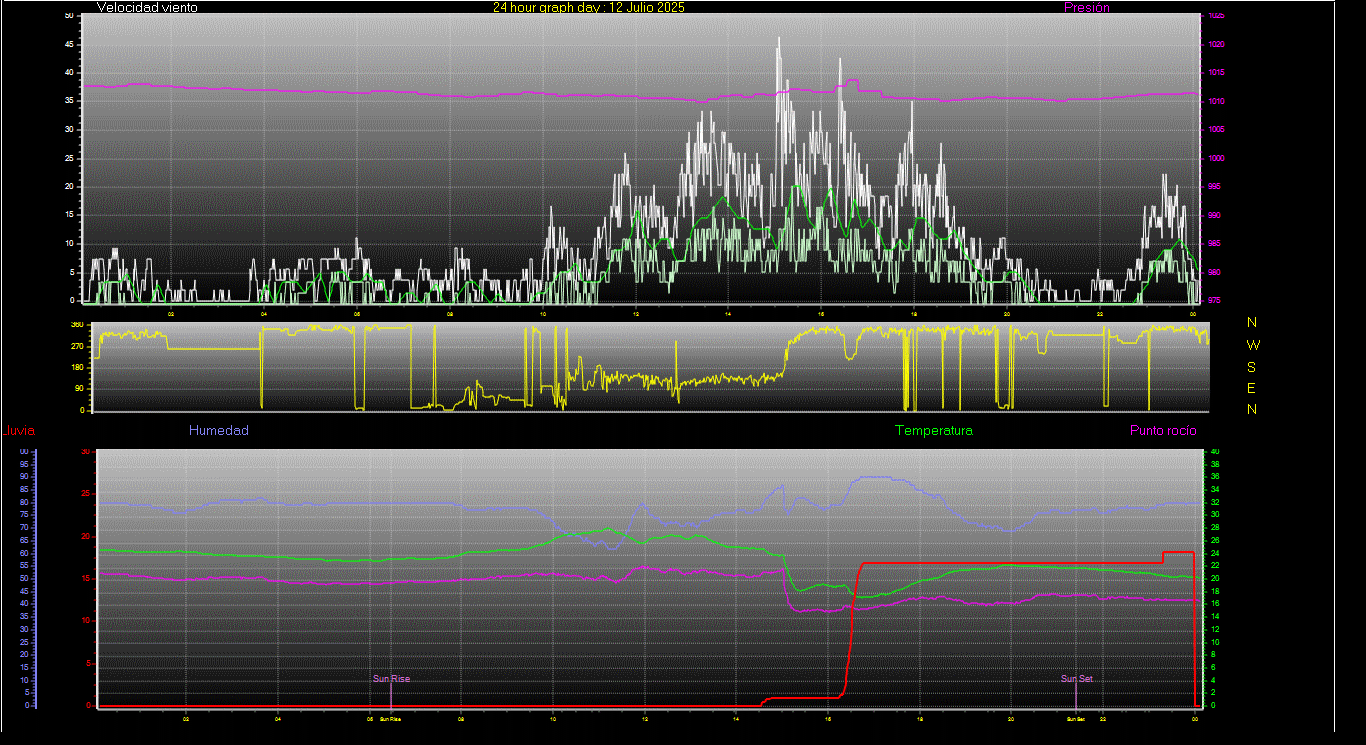The width and height of the screenshot is (1366, 745).
Task: Click the '1015' pressure axis value
Action: [1216, 73]
